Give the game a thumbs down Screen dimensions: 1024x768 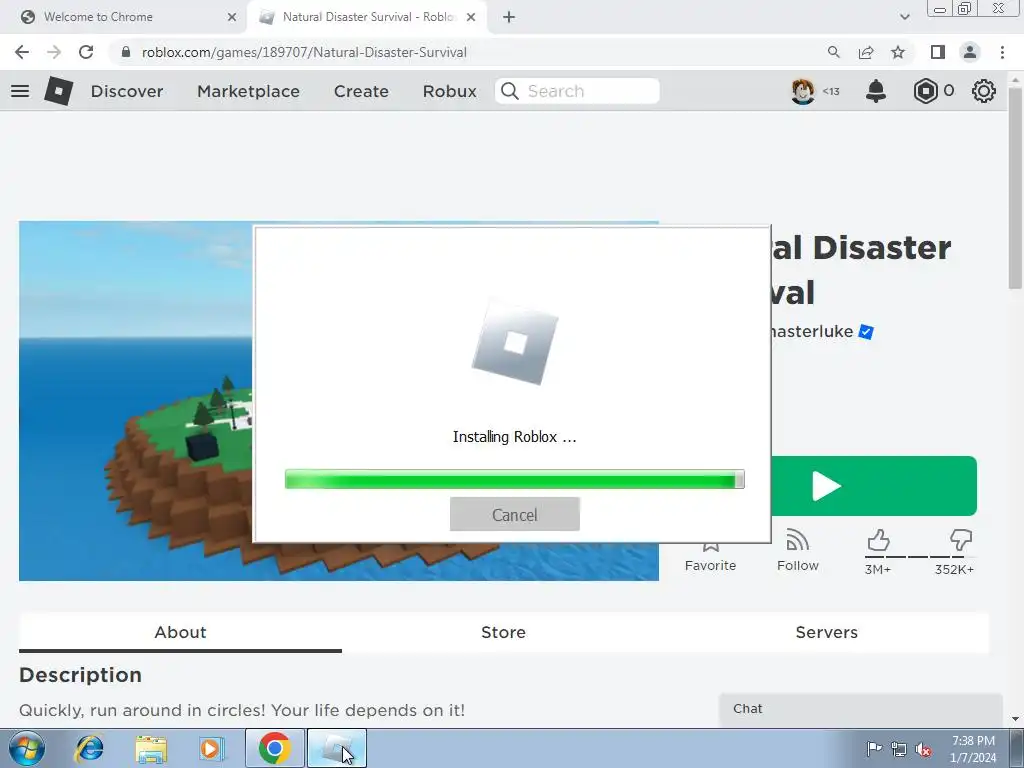coord(961,541)
